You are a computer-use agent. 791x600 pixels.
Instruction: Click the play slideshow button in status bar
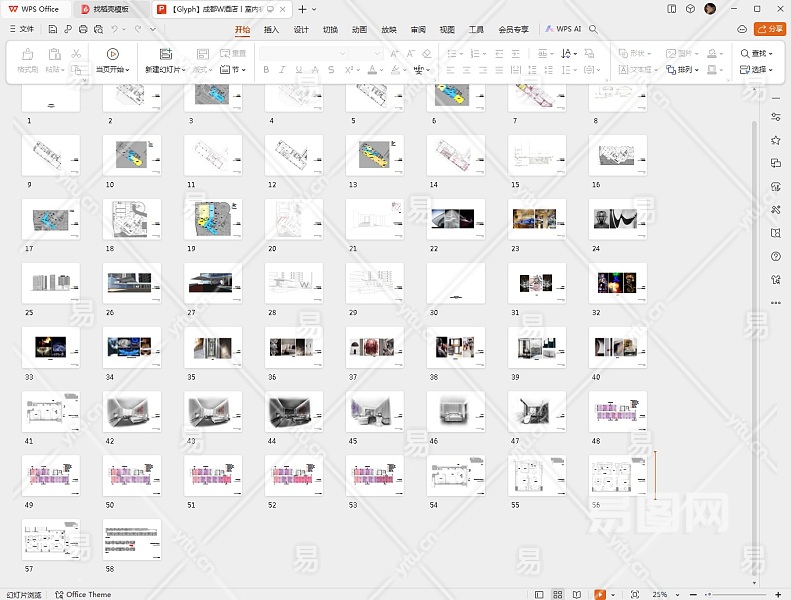(599, 594)
